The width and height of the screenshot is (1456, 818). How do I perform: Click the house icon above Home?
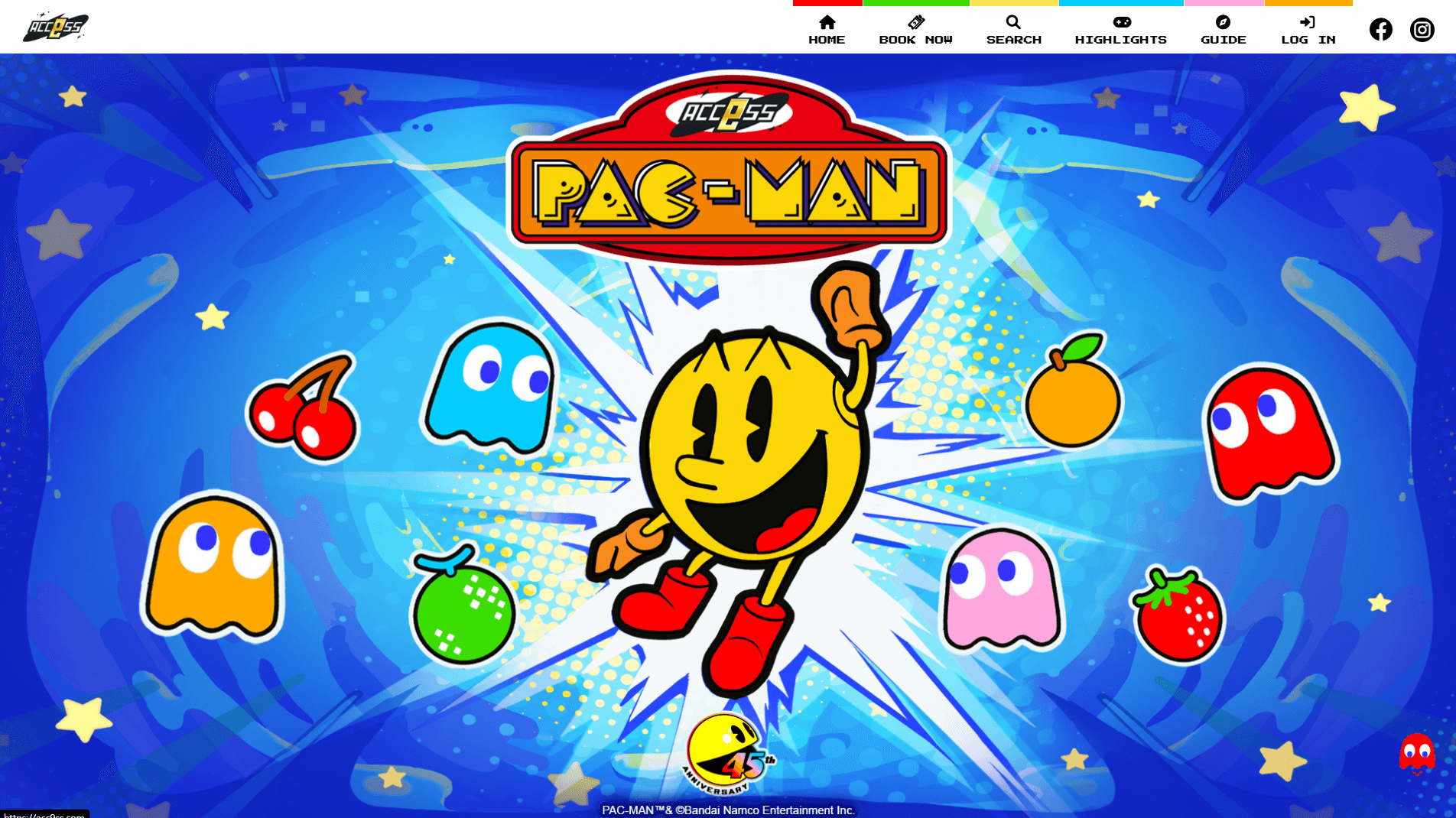click(827, 22)
